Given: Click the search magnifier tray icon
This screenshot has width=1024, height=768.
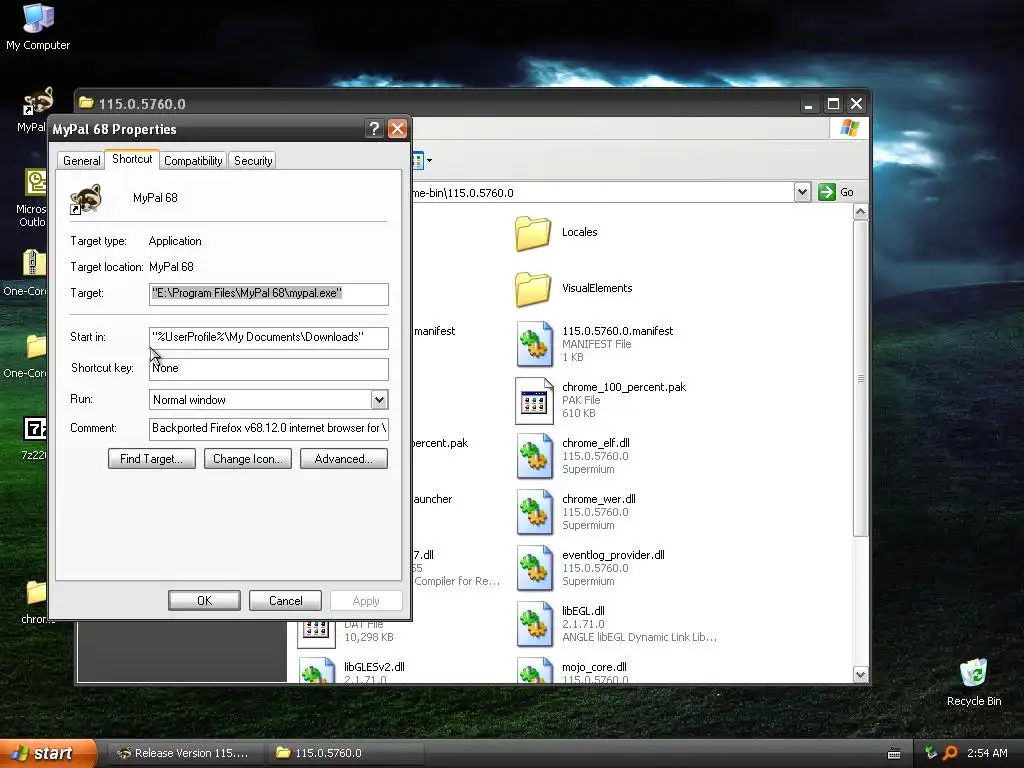Looking at the screenshot, I should pyautogui.click(x=950, y=753).
